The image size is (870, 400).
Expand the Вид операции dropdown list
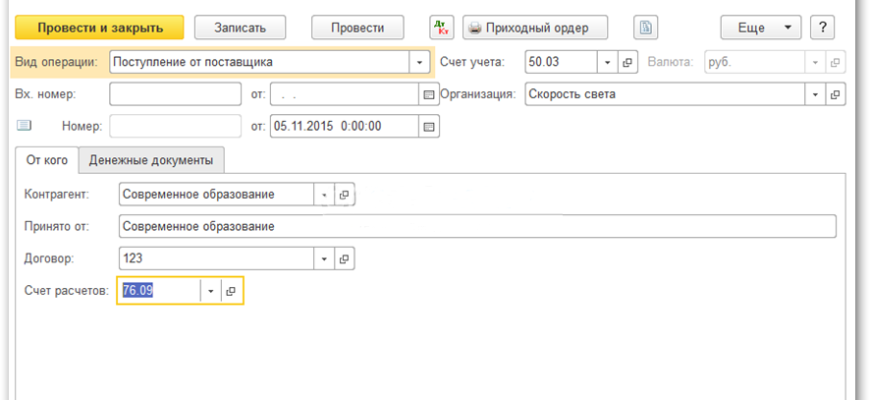point(418,62)
